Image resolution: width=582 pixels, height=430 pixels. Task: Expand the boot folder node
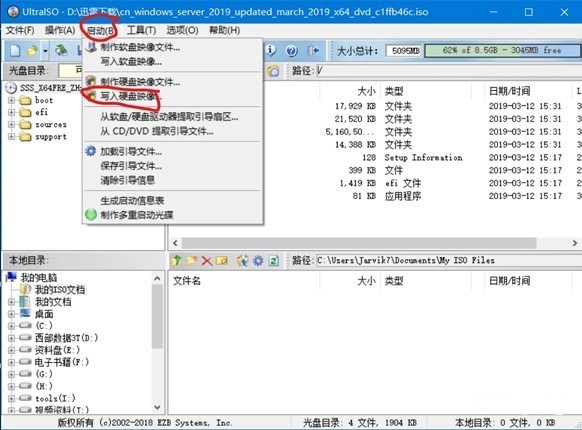[12, 100]
